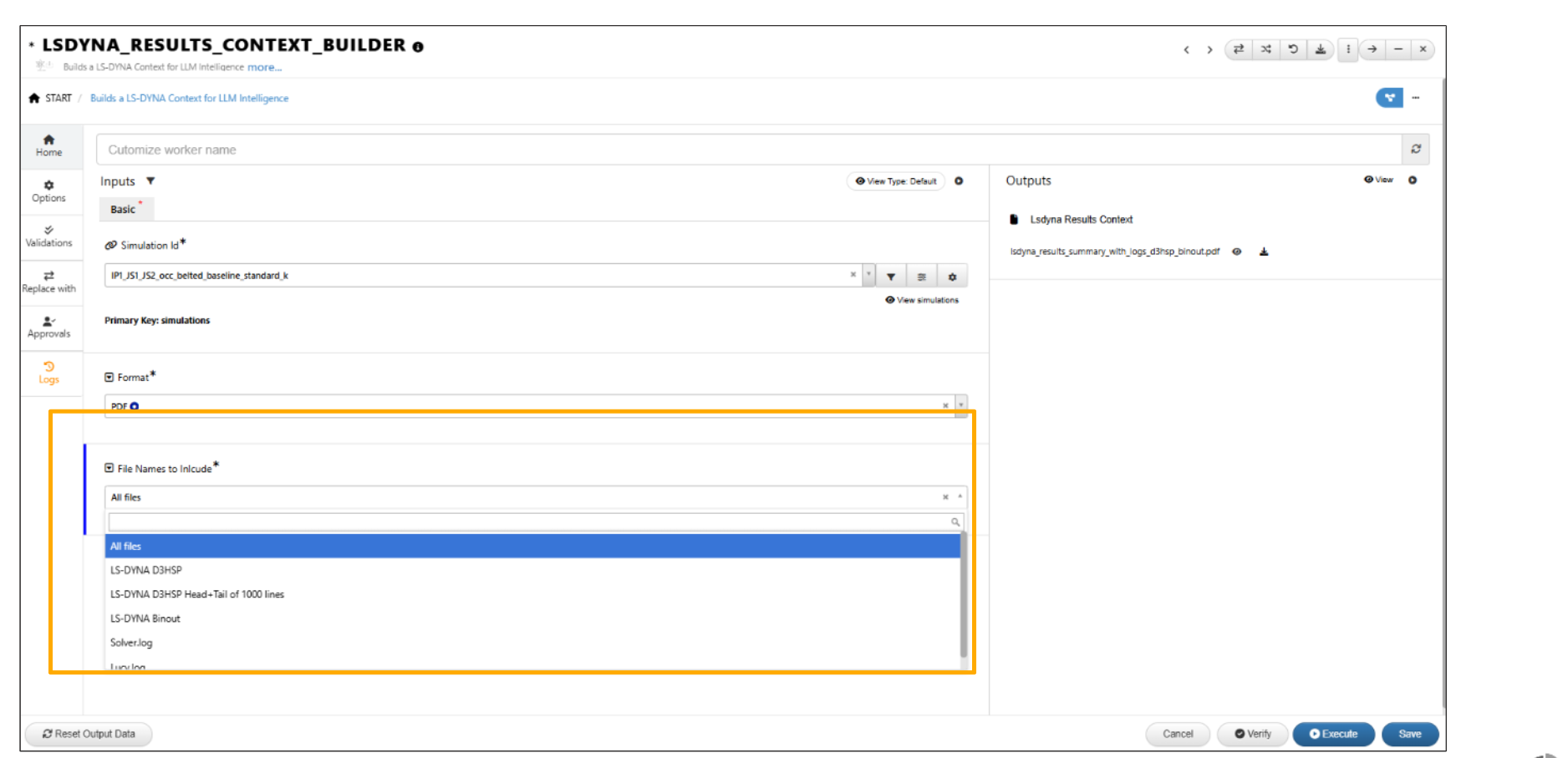Toggle the View Type: Default button
1568x758 pixels.
(x=896, y=181)
